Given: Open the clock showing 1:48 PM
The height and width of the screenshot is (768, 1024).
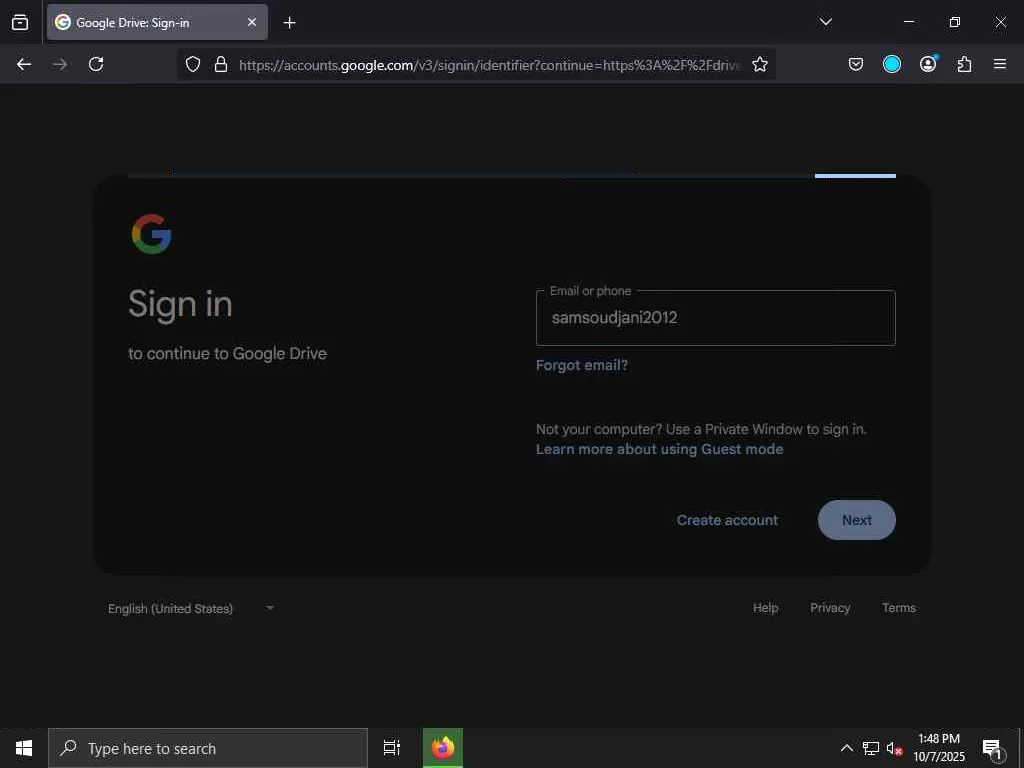Looking at the screenshot, I should (939, 748).
